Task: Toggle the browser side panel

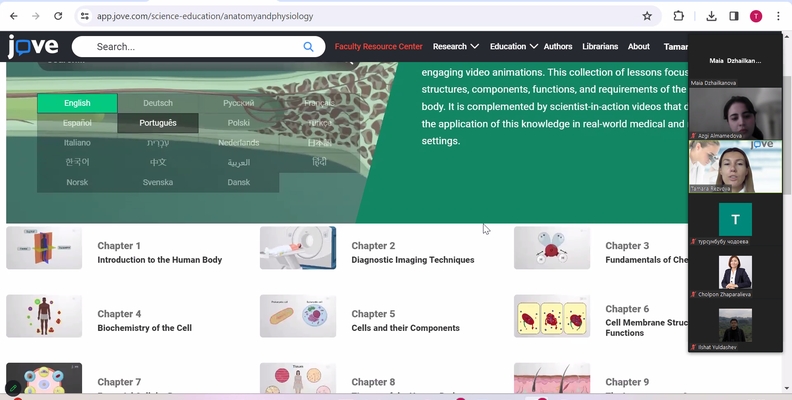Action: 733,16
